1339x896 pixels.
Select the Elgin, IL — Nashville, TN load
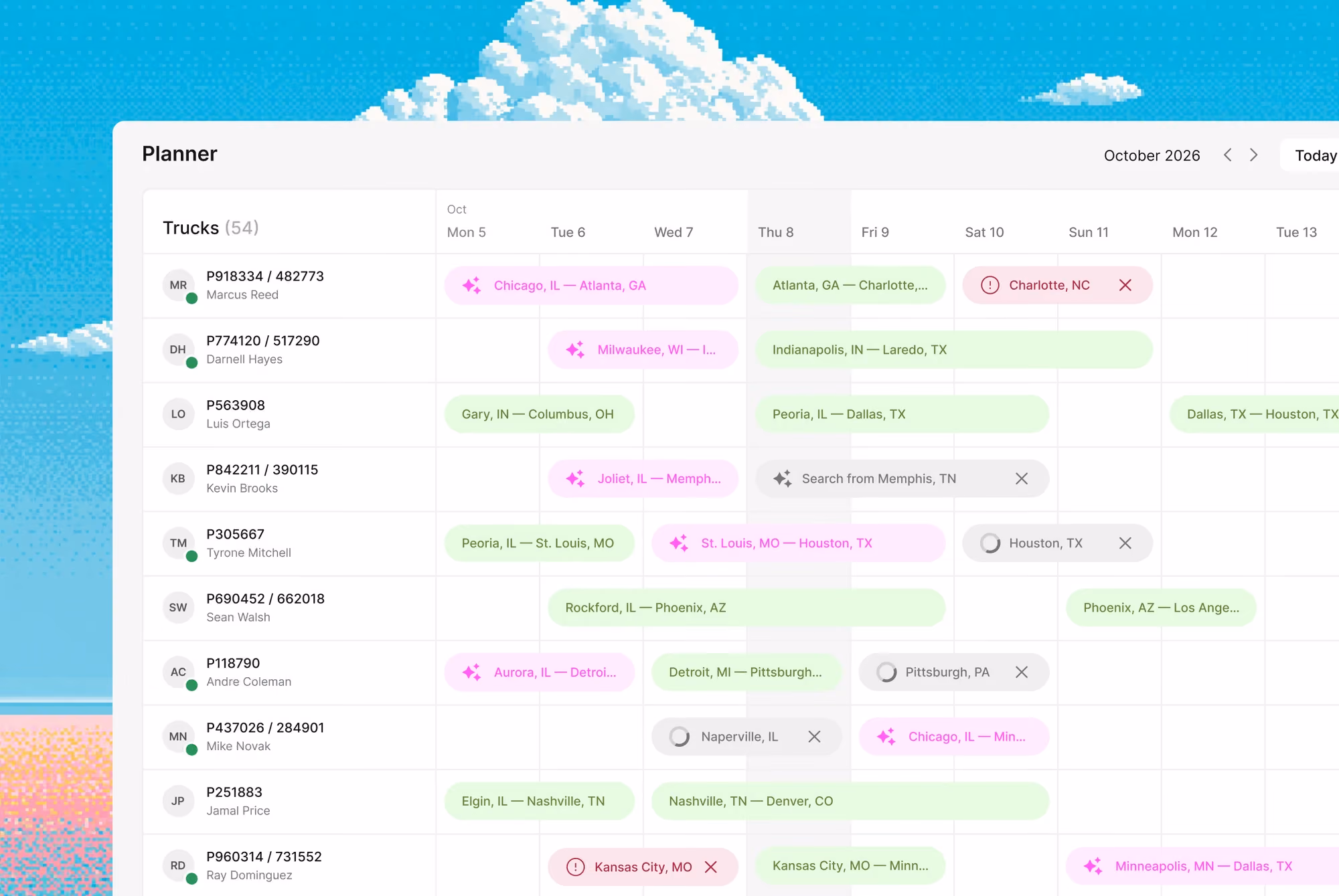tap(539, 801)
